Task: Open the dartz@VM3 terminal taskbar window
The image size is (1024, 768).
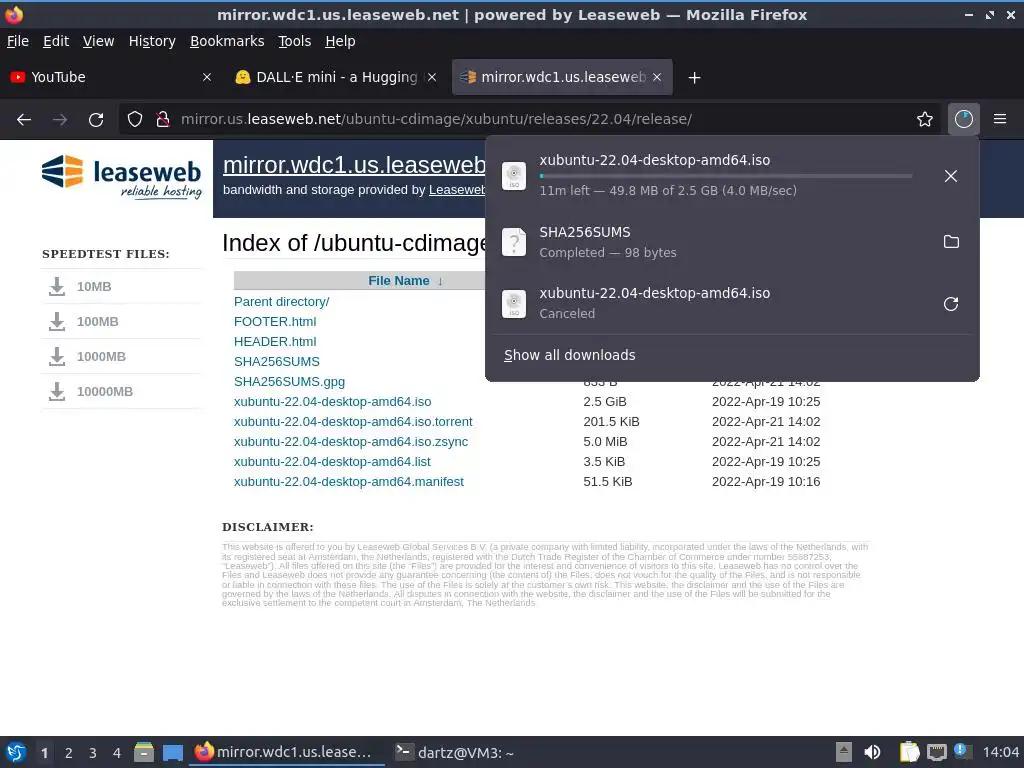Action: pyautogui.click(x=456, y=752)
